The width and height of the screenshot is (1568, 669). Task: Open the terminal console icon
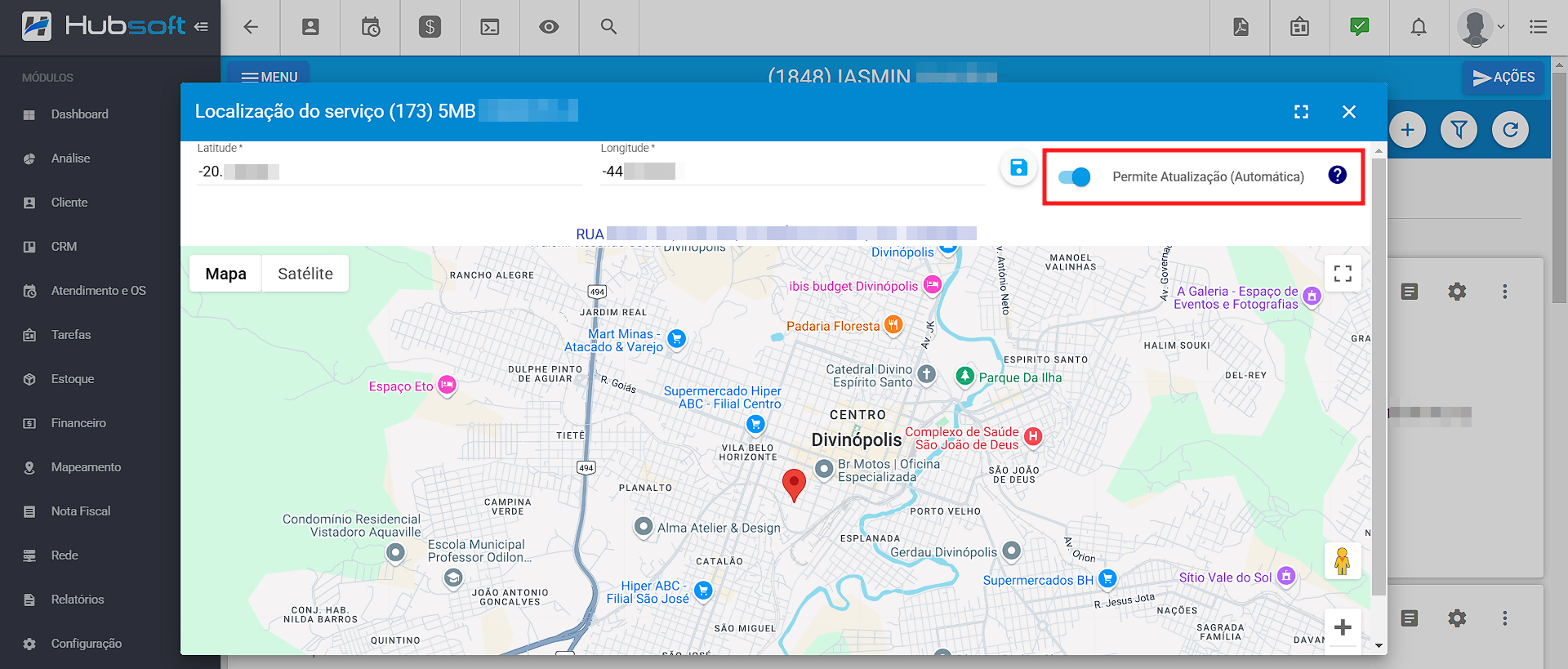[490, 27]
